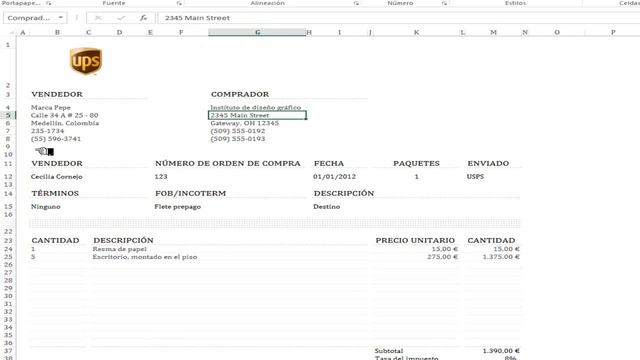640x360 pixels.
Task: Click the PAQUETES heading
Action: [416, 163]
